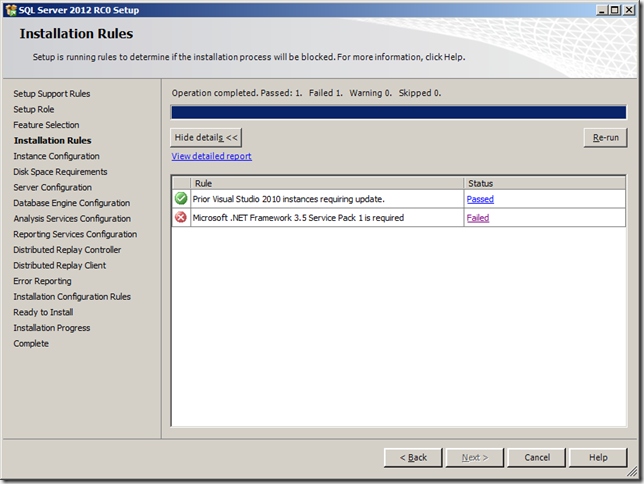Select Setup Role step
The image size is (644, 484).
click(x=34, y=109)
